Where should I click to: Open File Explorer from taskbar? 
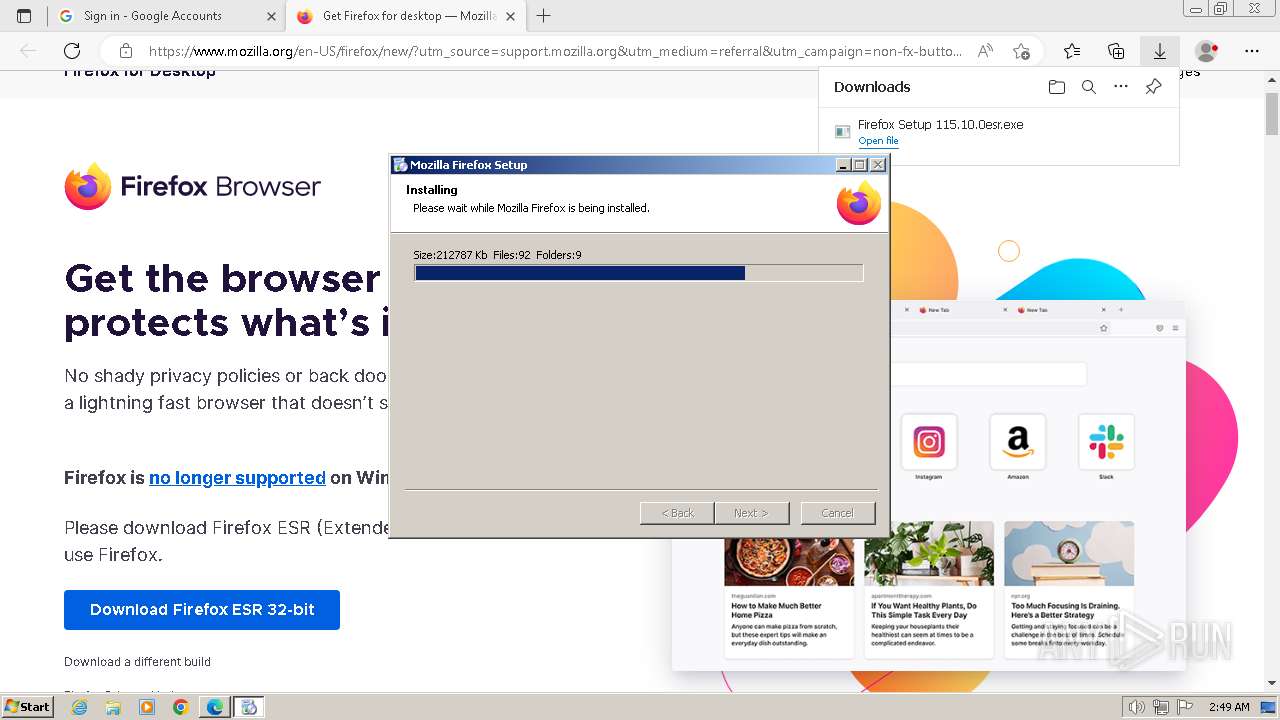click(x=113, y=707)
